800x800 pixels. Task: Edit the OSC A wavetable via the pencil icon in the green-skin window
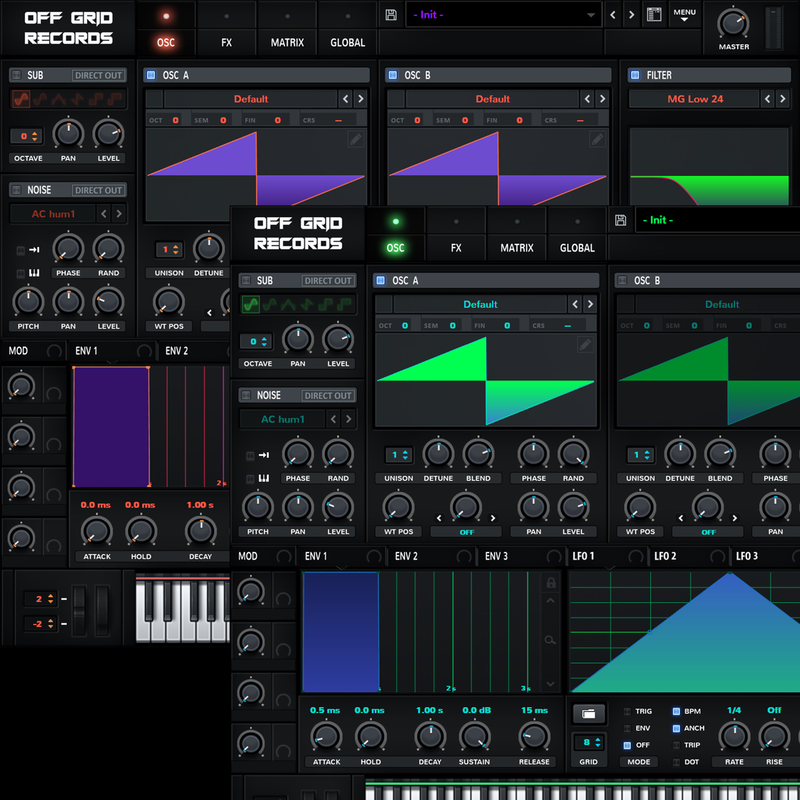pyautogui.click(x=585, y=344)
